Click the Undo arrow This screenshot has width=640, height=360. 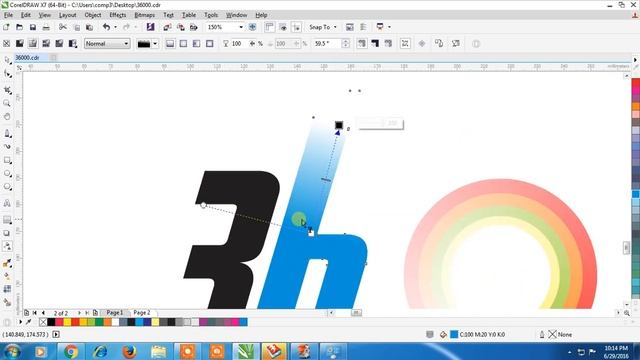tap(107, 27)
